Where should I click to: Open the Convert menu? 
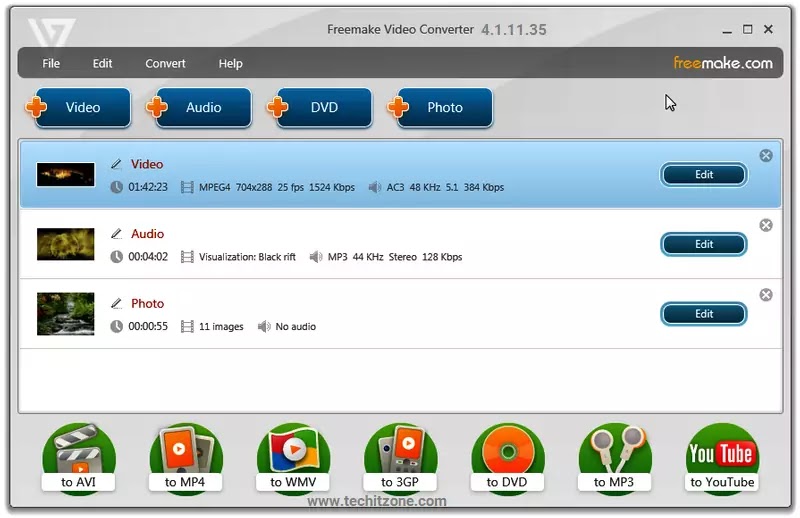tap(165, 63)
